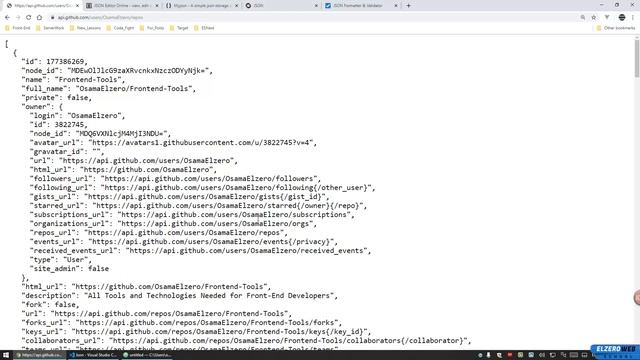Go back using the browser back arrow
640x360 pixels.
7,18
